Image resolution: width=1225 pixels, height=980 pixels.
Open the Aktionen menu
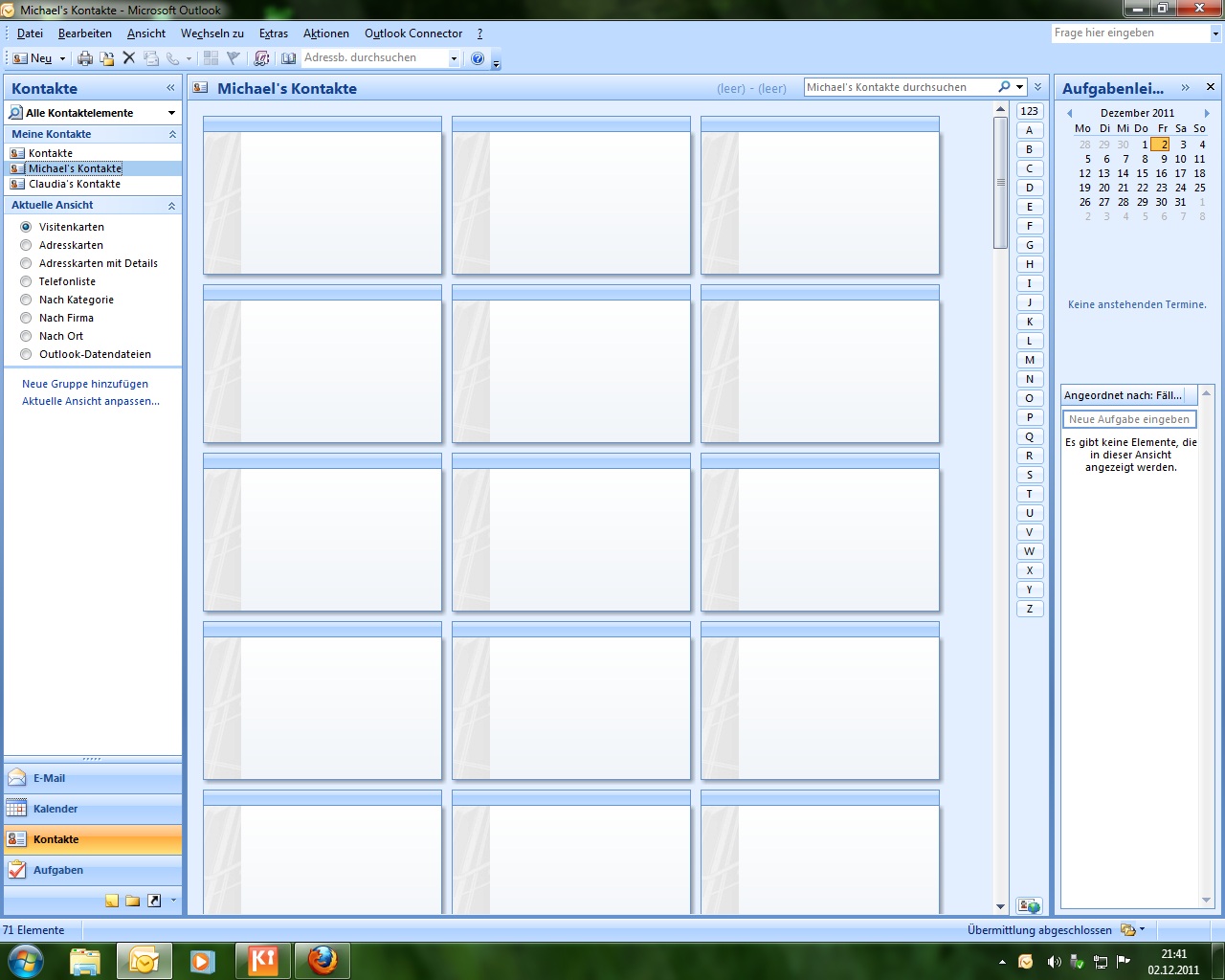point(326,33)
